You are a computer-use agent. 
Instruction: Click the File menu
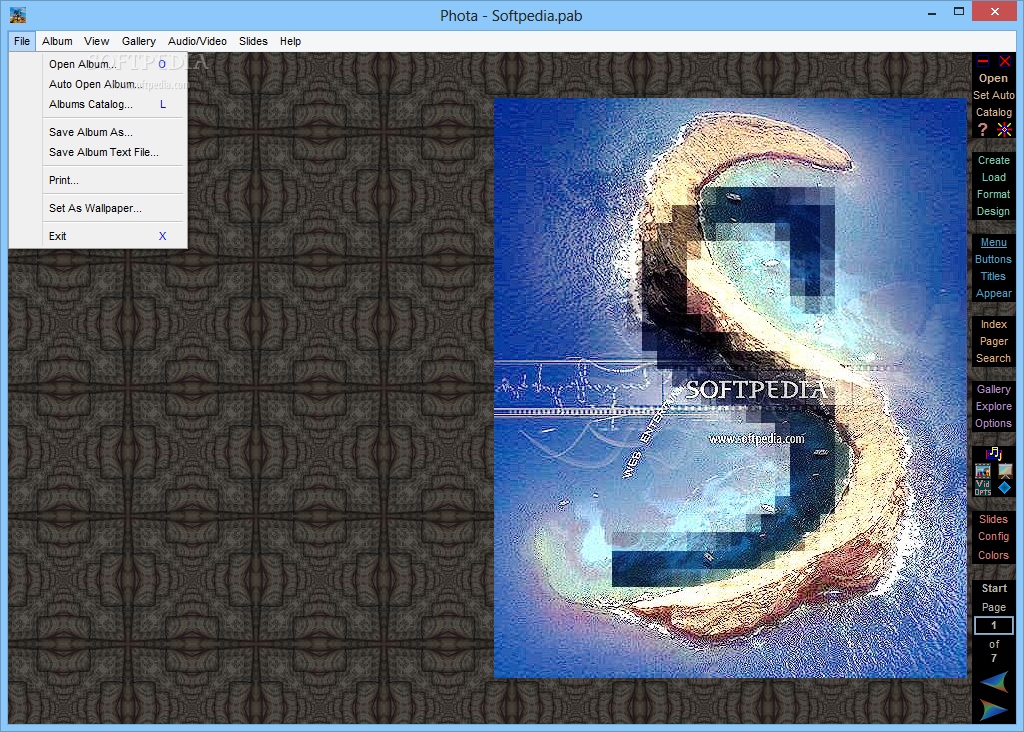click(x=22, y=41)
